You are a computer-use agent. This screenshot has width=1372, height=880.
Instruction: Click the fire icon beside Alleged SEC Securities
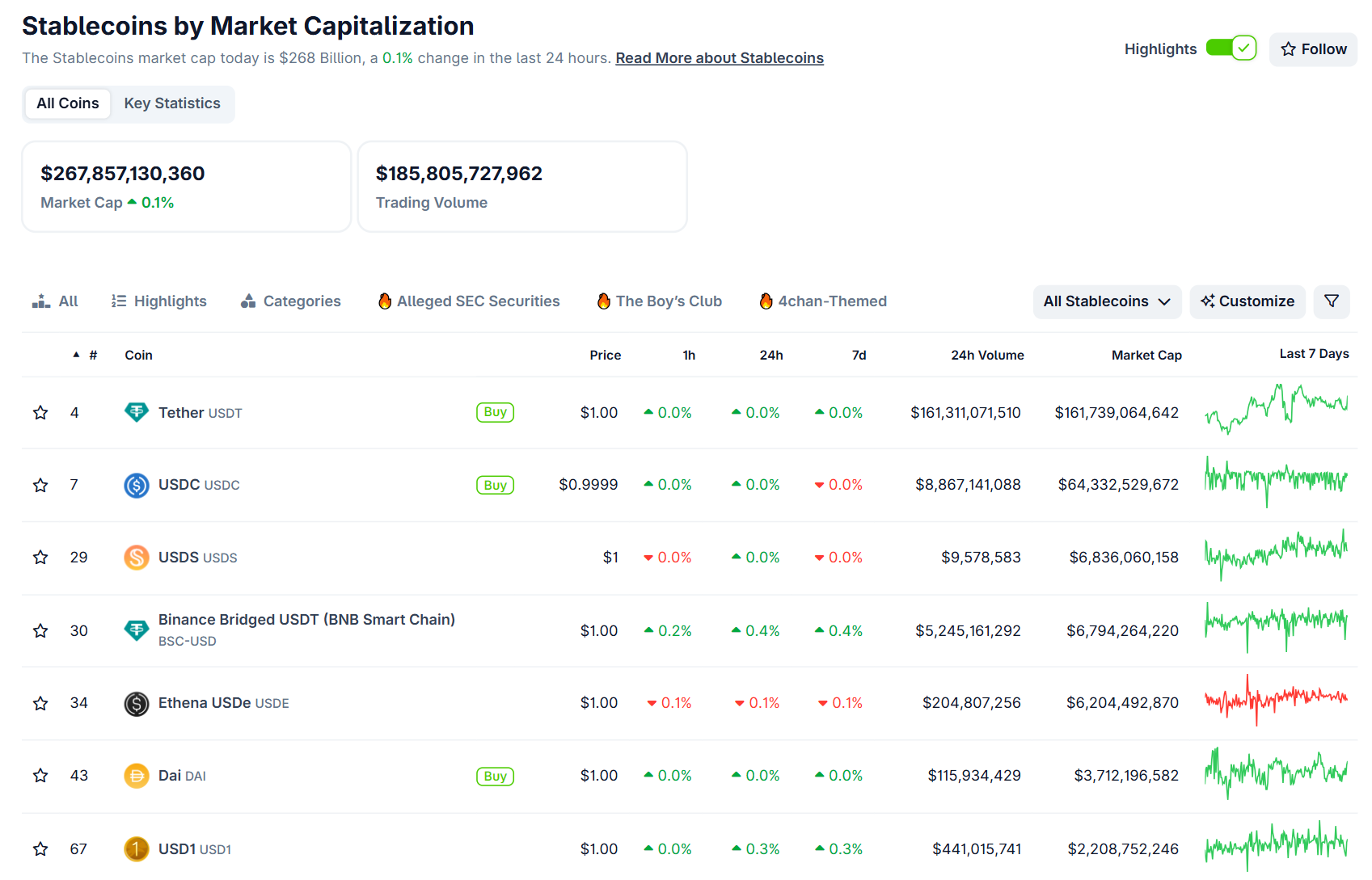tap(385, 301)
